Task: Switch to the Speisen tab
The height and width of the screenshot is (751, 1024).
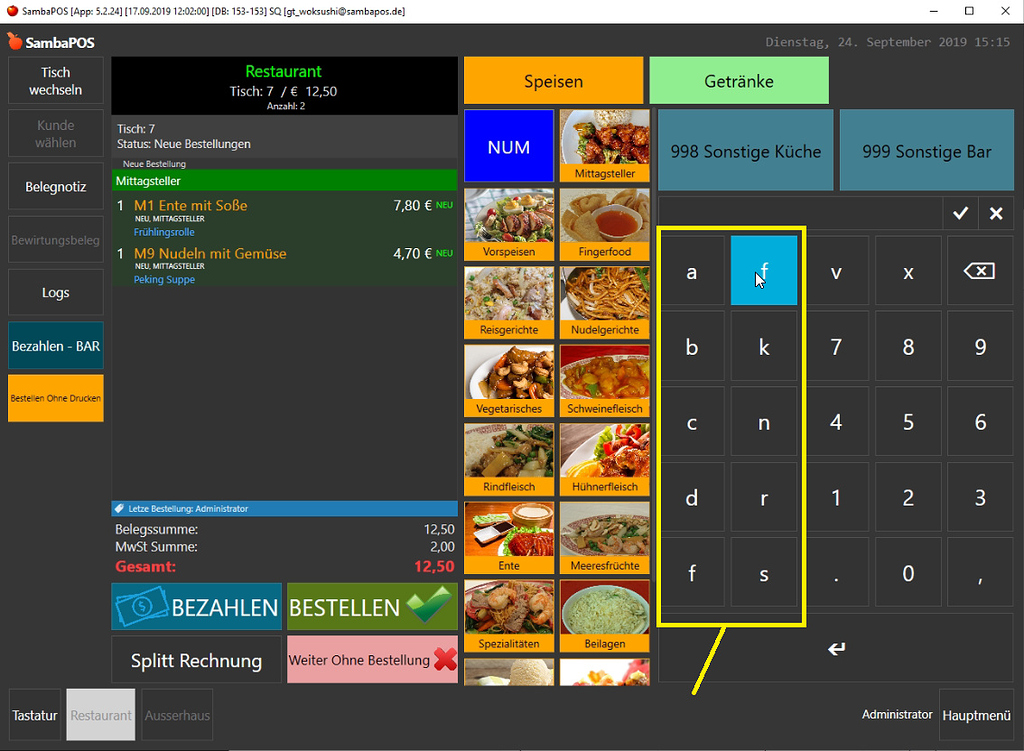Action: click(x=553, y=80)
